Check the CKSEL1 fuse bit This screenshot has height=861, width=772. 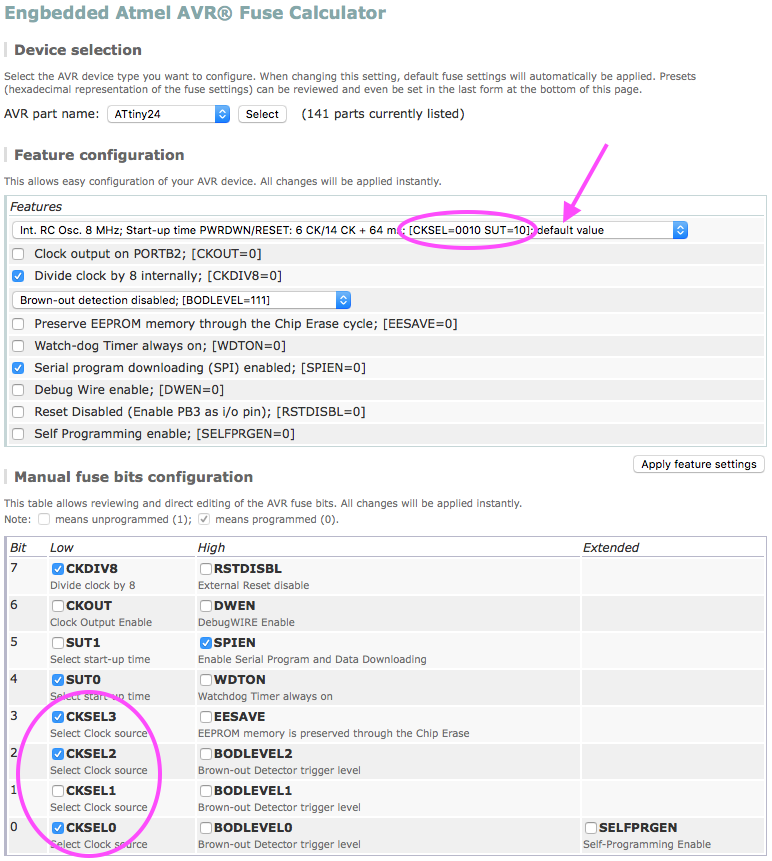coord(58,791)
